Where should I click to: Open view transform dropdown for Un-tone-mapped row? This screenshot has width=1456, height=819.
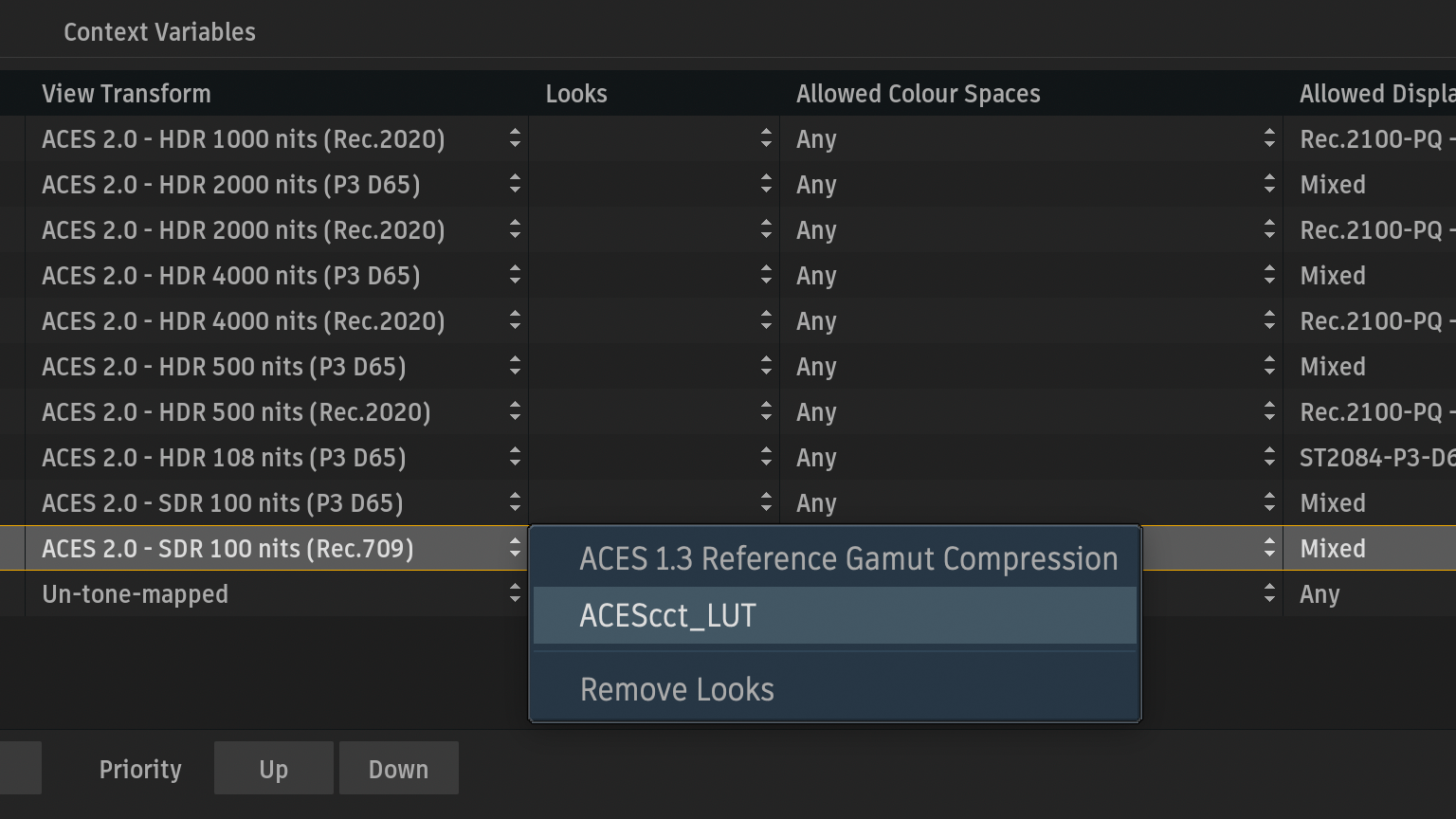pos(515,594)
